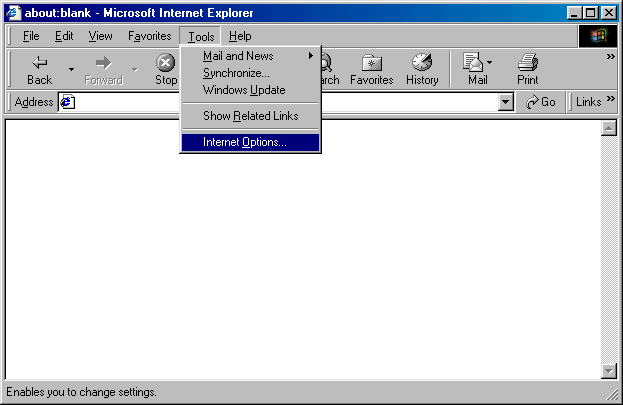The height and width of the screenshot is (405, 623).
Task: Open the Favorites toolbar button
Action: click(x=371, y=70)
